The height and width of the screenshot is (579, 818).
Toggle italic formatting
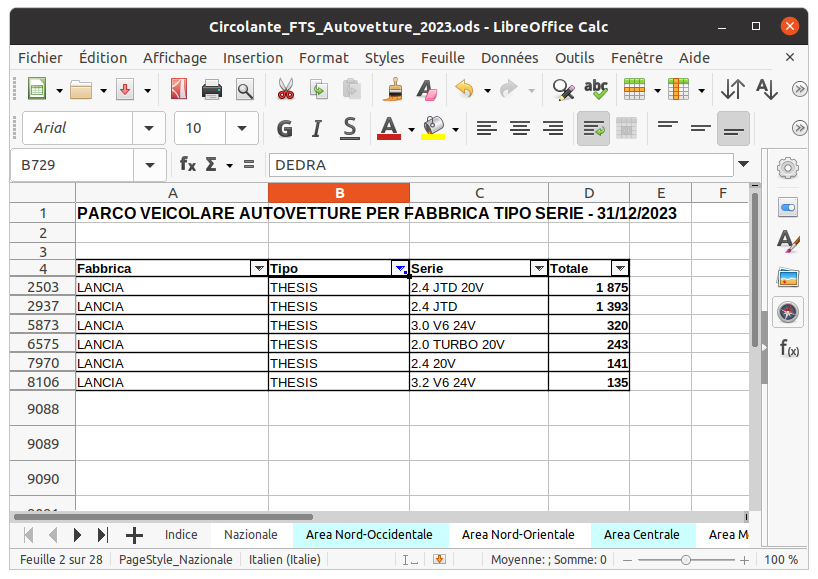click(317, 128)
